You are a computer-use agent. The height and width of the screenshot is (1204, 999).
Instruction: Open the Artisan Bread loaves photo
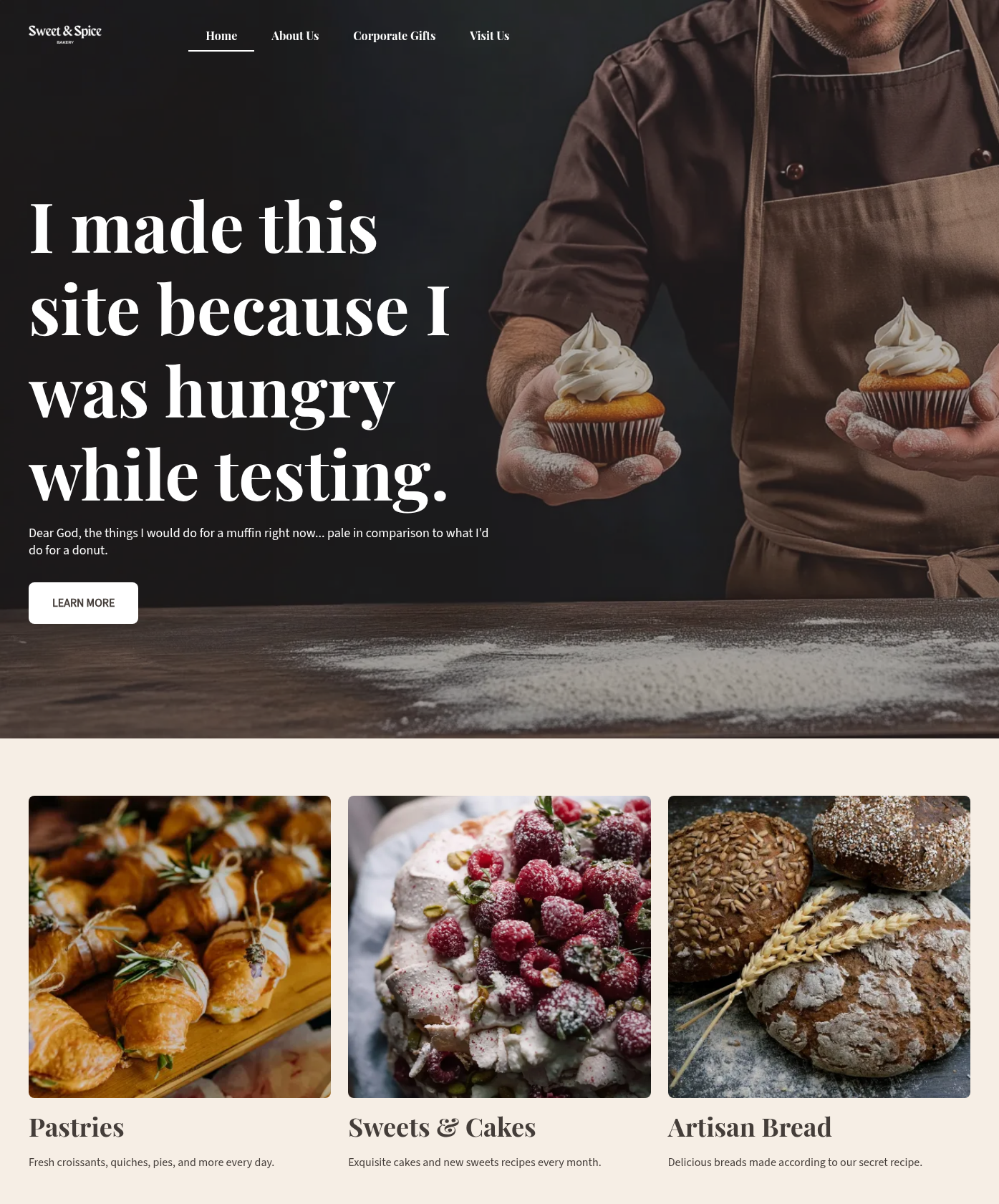[x=819, y=947]
